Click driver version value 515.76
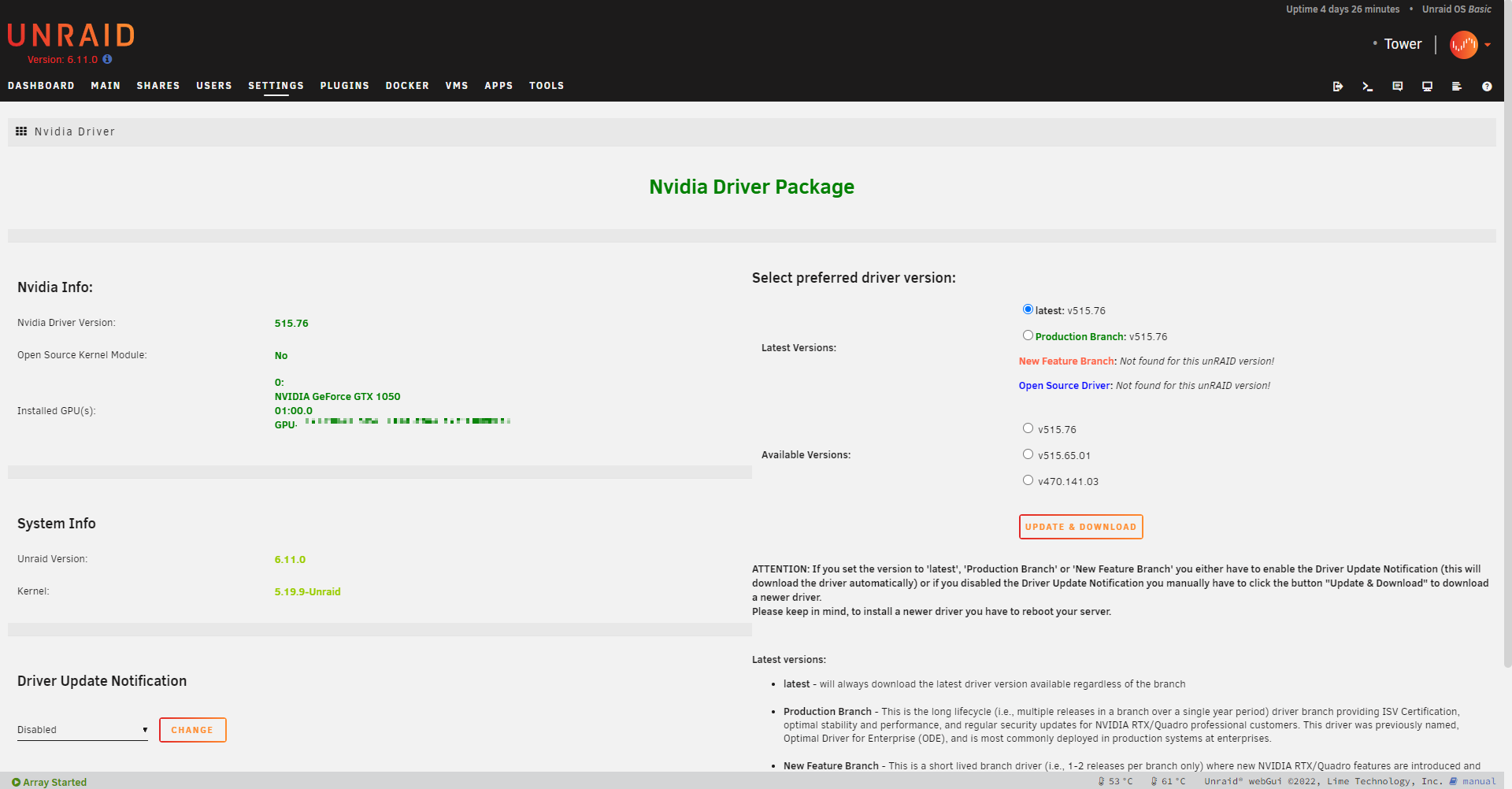This screenshot has height=789, width=1512. click(x=291, y=324)
